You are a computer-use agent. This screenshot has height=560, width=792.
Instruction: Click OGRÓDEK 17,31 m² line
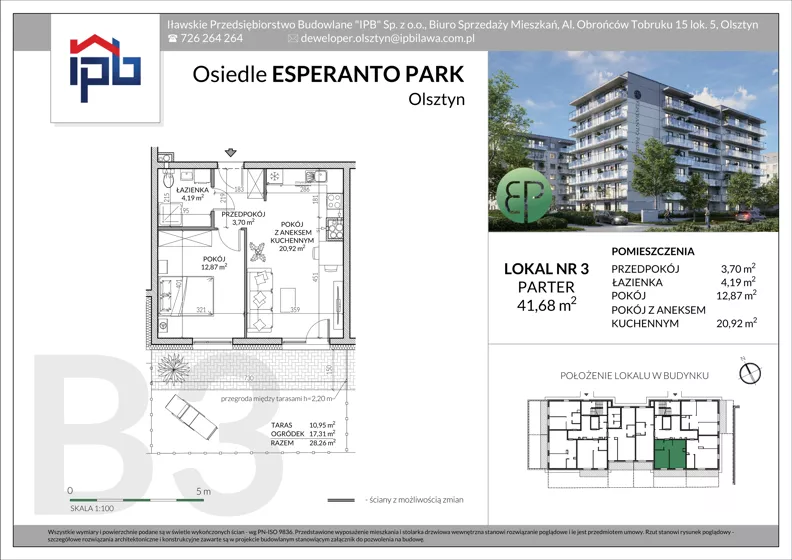click(303, 434)
